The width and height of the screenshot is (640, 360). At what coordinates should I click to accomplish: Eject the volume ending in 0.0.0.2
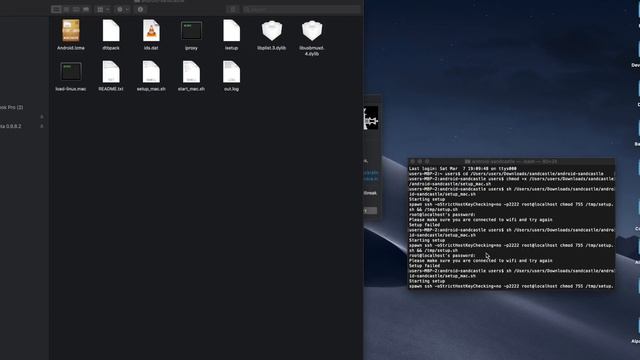[42, 127]
